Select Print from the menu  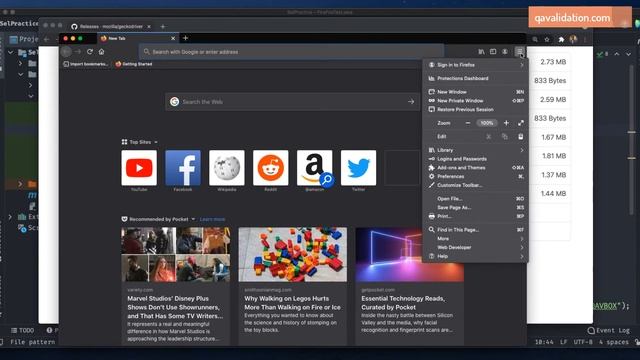[476, 216]
